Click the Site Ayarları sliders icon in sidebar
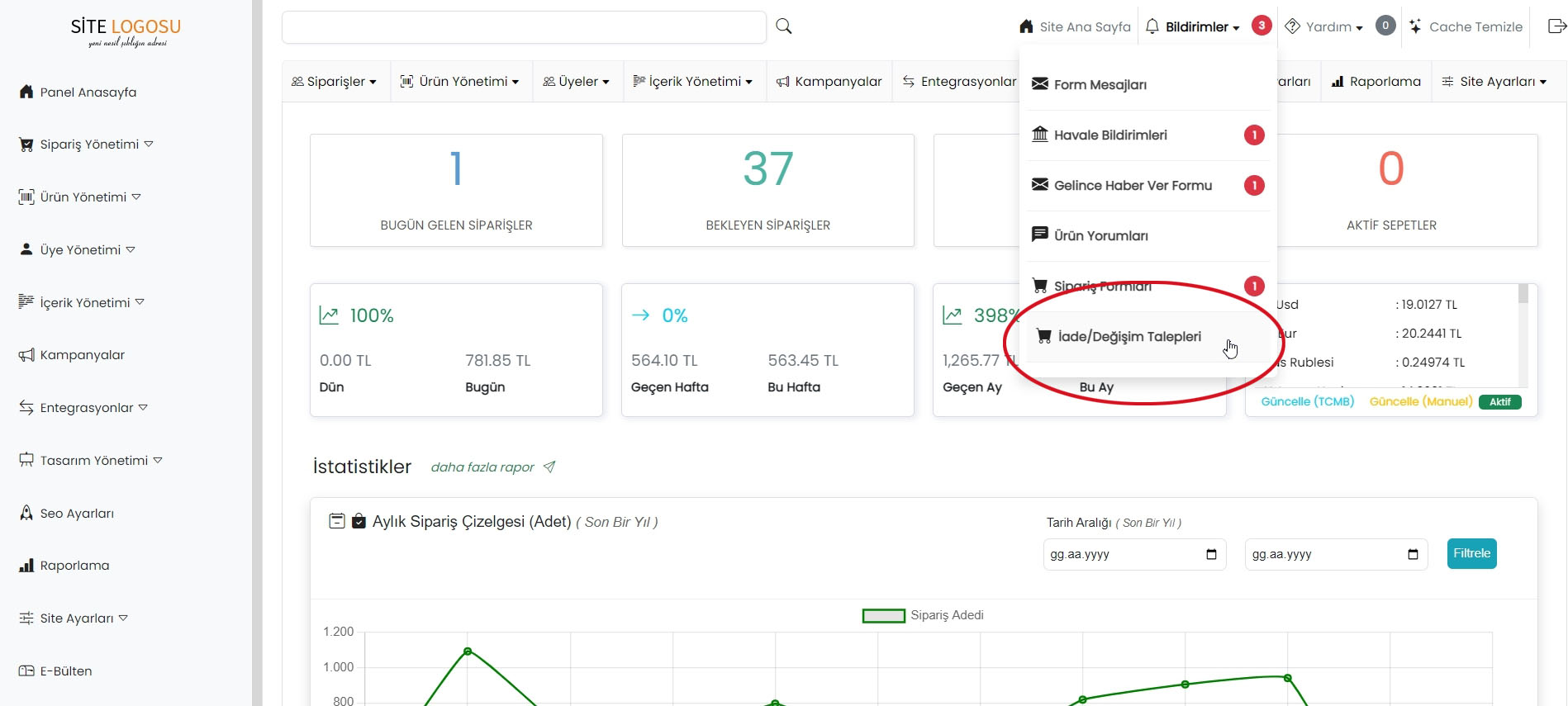 point(26,618)
